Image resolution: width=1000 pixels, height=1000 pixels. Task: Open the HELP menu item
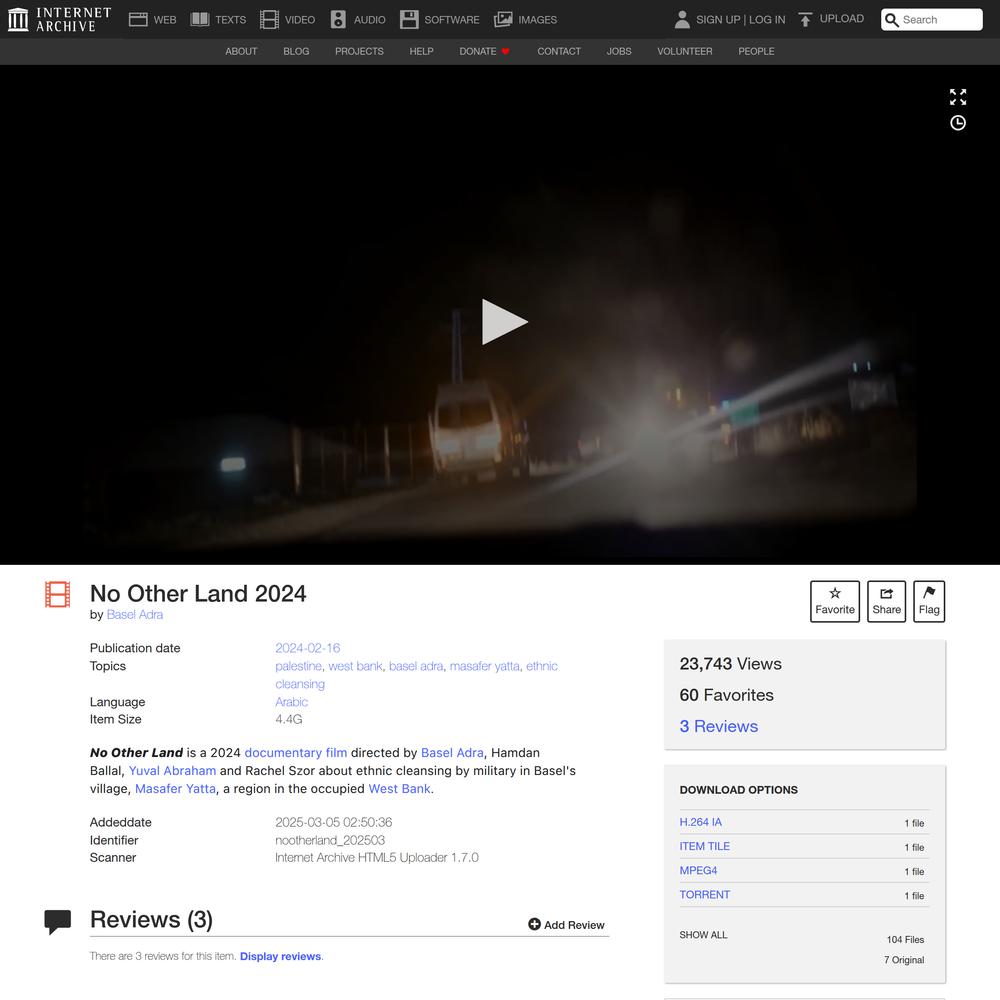point(421,51)
